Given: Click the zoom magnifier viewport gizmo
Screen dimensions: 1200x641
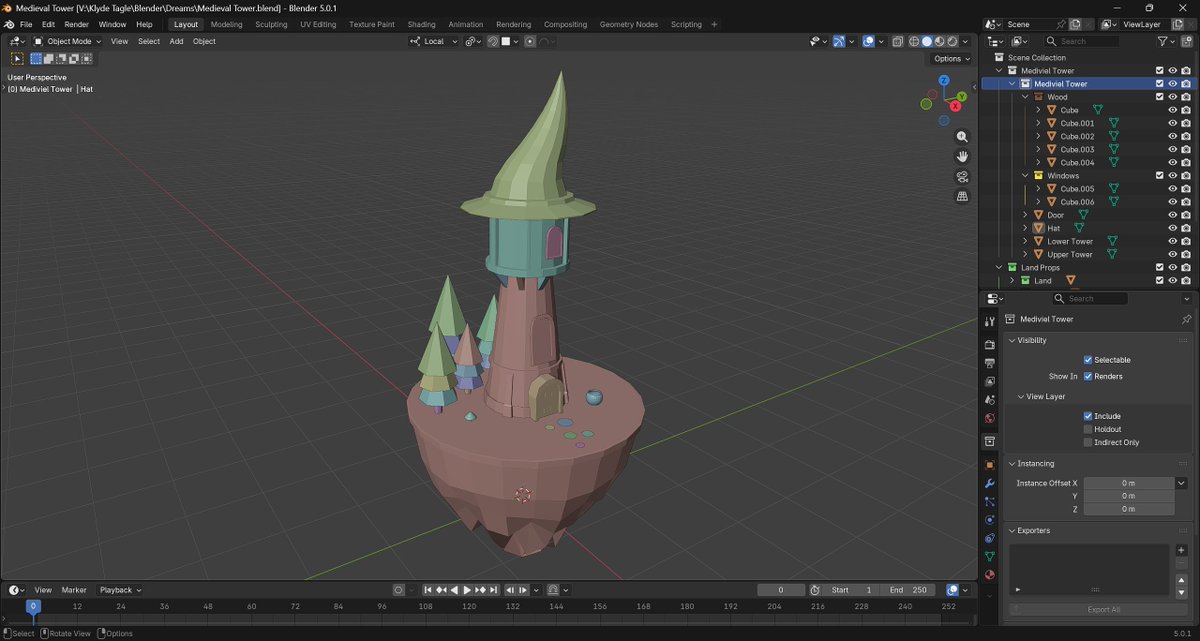Looking at the screenshot, I should (962, 137).
